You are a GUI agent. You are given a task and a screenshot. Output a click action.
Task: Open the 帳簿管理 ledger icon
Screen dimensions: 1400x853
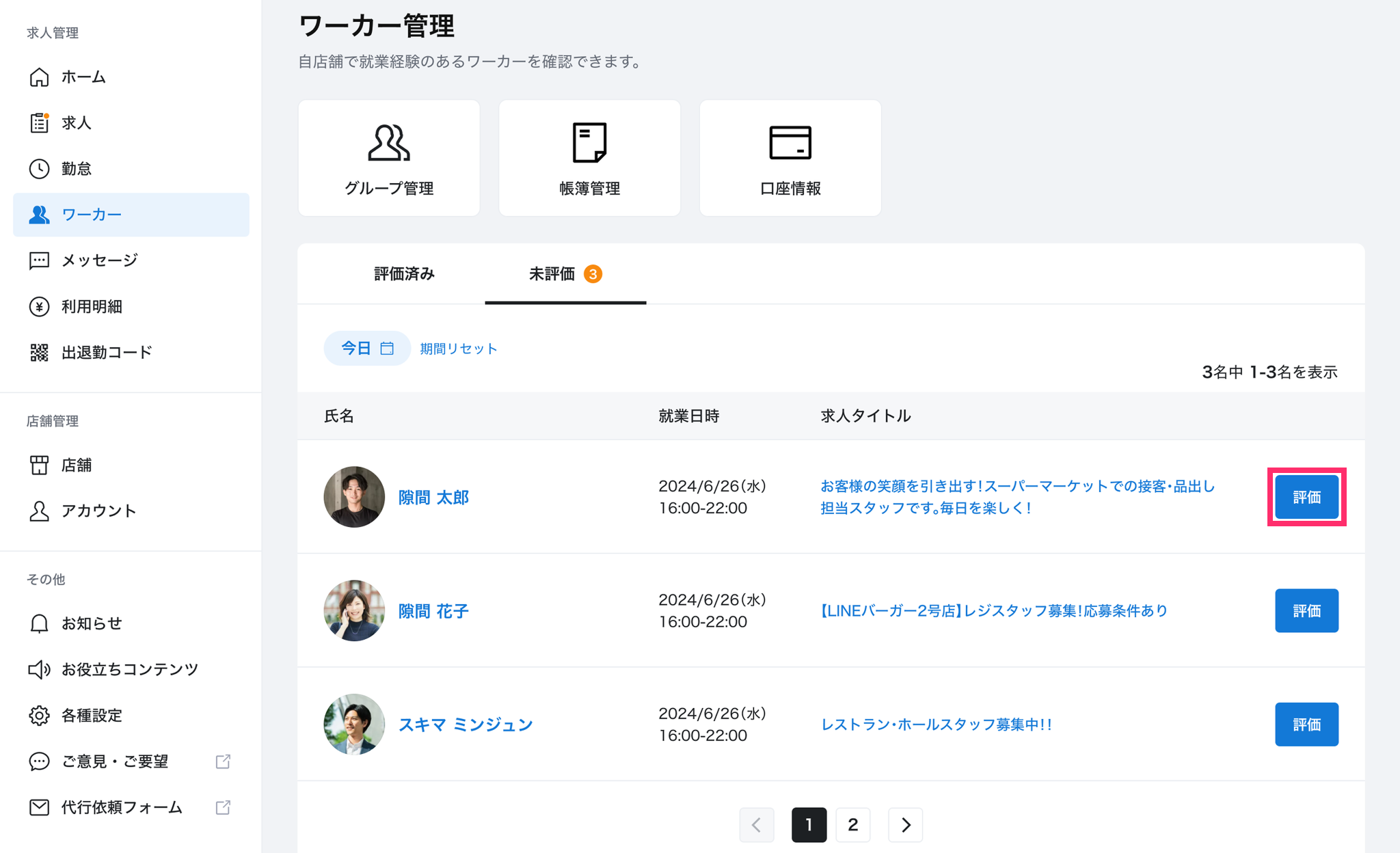(589, 143)
